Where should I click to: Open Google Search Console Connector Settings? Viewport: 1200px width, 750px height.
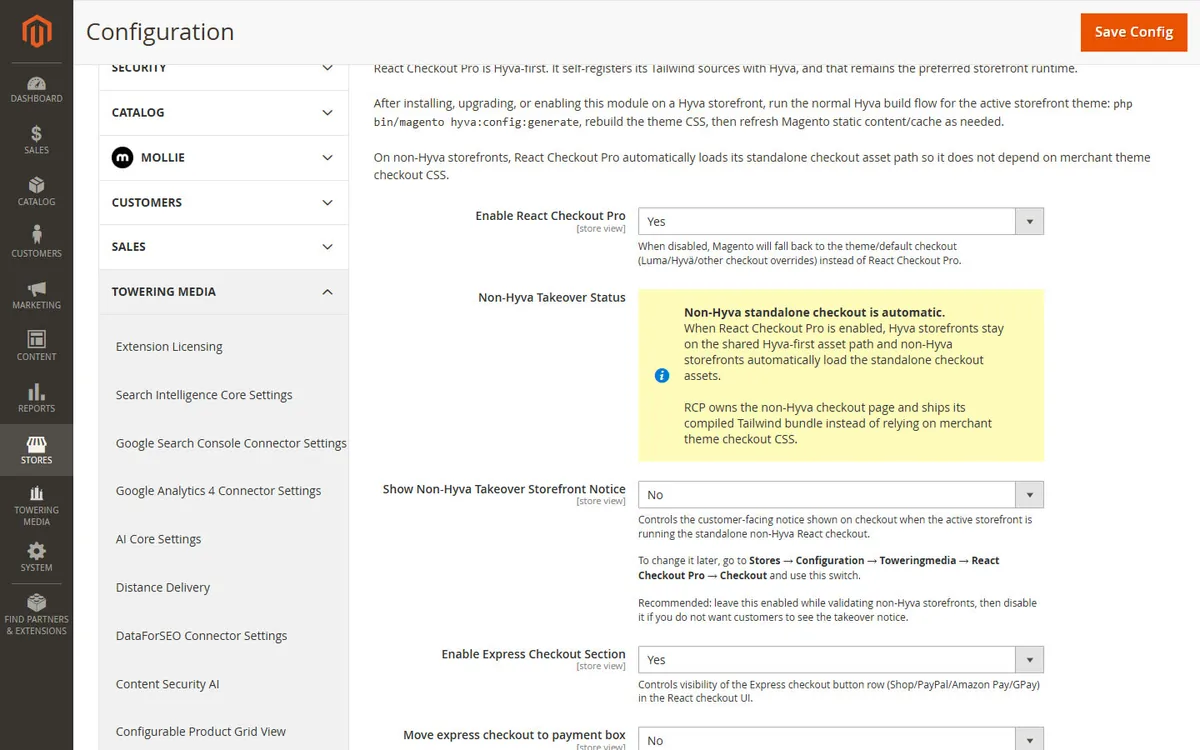tap(231, 443)
